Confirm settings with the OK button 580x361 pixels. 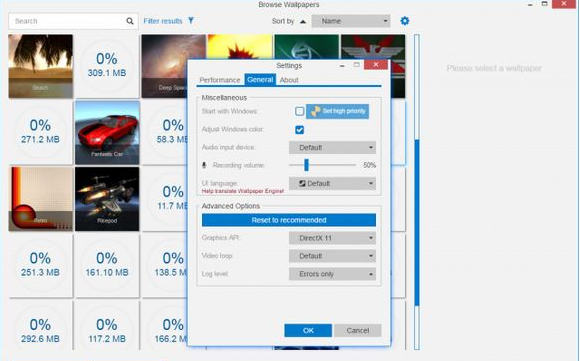(308, 331)
